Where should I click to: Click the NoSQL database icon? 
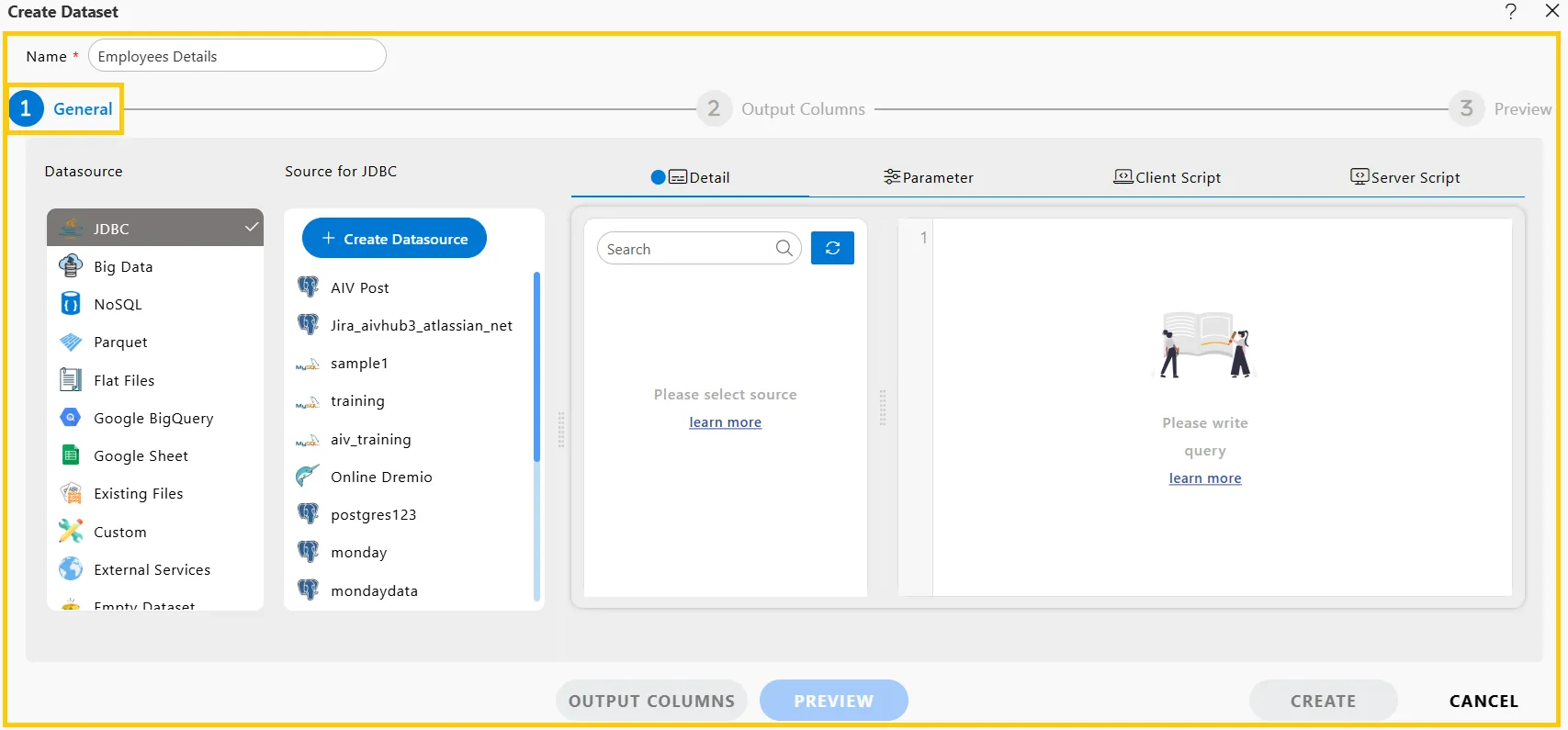tap(71, 304)
